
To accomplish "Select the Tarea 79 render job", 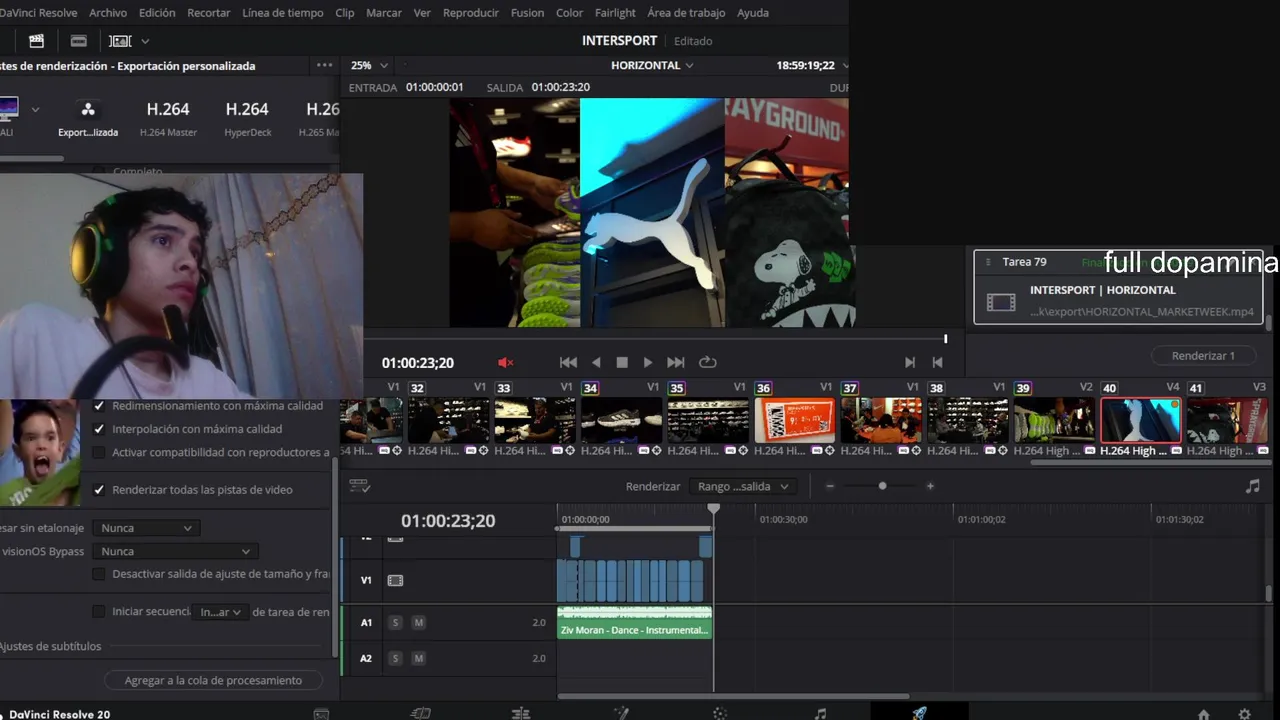I will (1119, 287).
